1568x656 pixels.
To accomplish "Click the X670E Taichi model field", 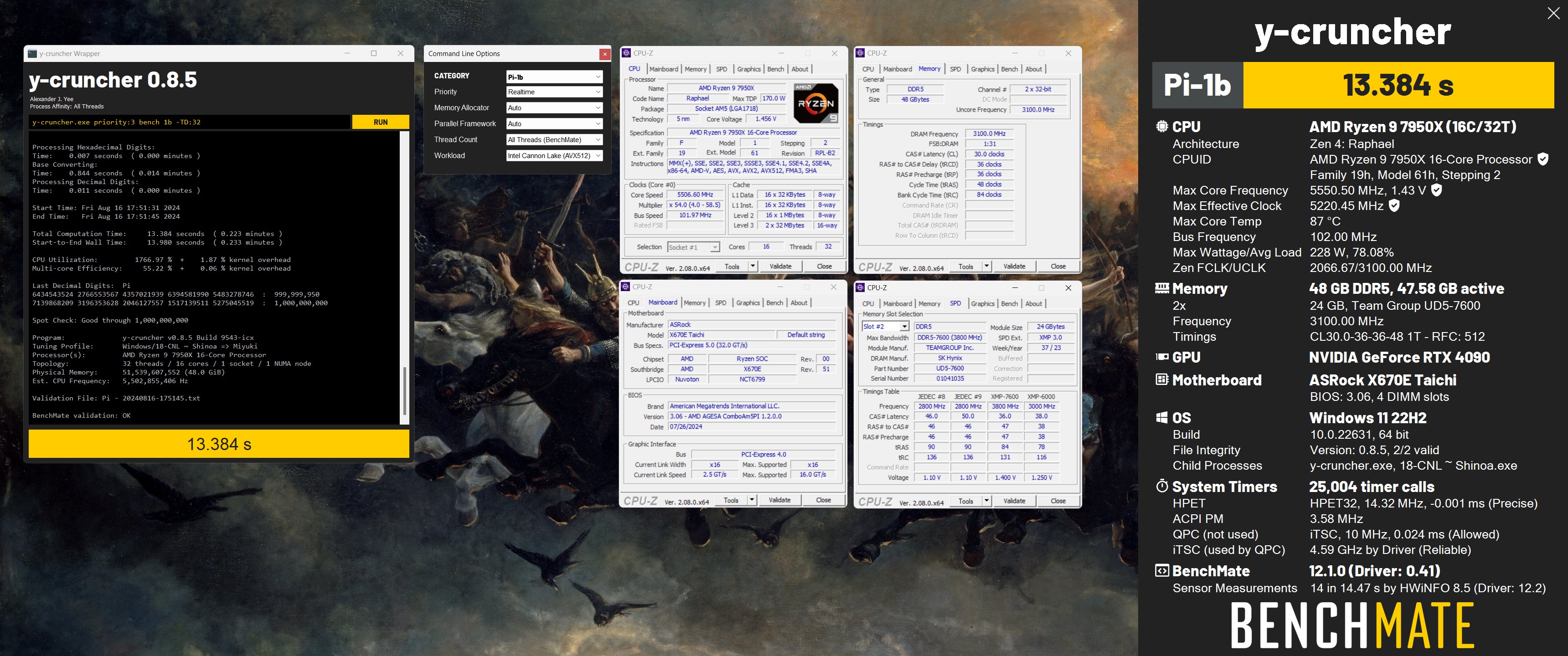I will click(721, 335).
